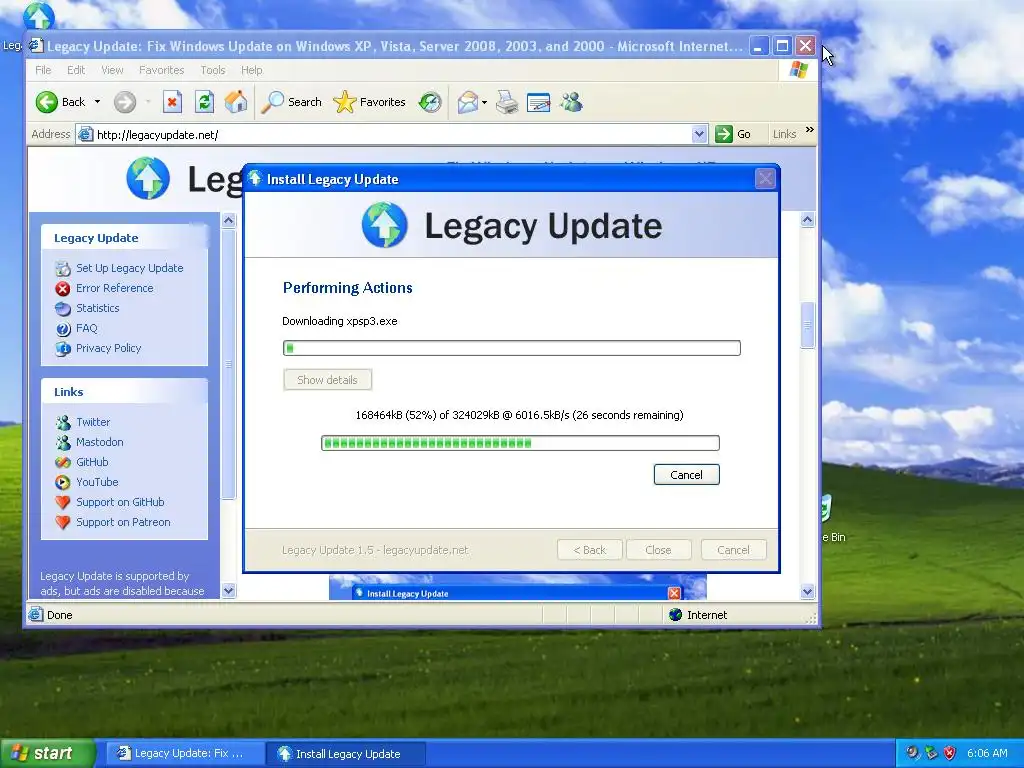The height and width of the screenshot is (768, 1024).
Task: Click the Mastodon icon in Links
Action: pyautogui.click(x=63, y=443)
